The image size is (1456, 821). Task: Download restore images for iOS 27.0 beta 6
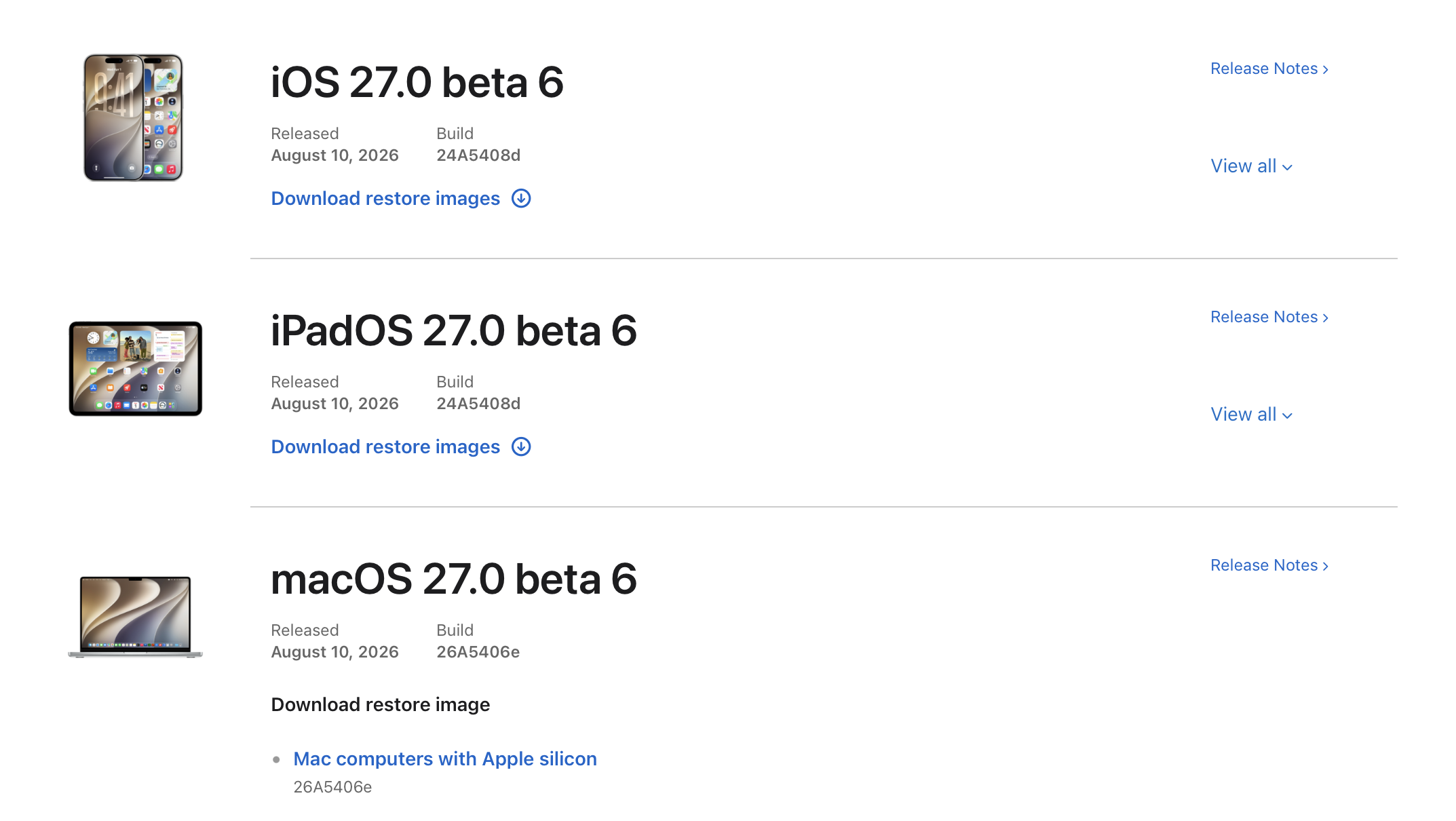point(385,198)
